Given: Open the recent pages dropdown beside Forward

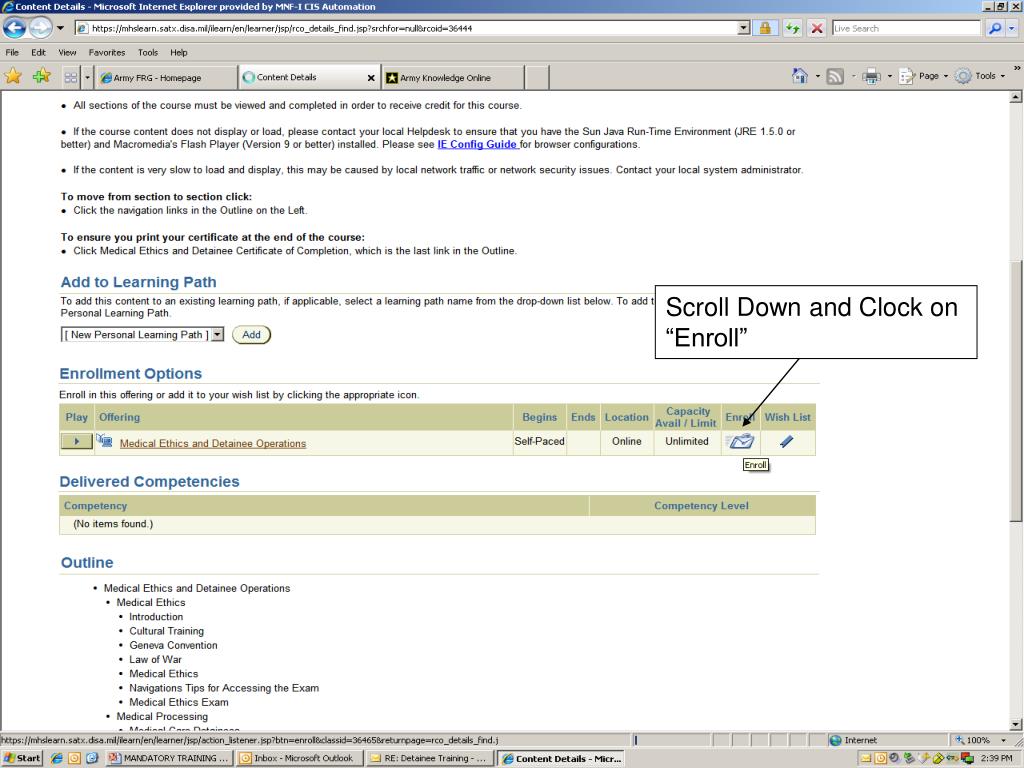Looking at the screenshot, I should click(x=61, y=28).
